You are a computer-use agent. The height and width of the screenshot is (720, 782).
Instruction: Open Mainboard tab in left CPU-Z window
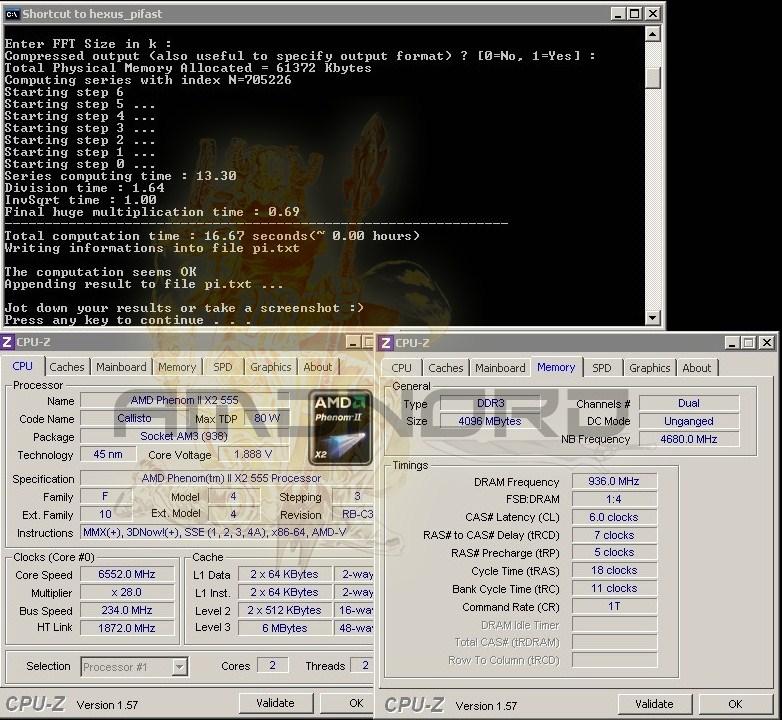point(121,367)
